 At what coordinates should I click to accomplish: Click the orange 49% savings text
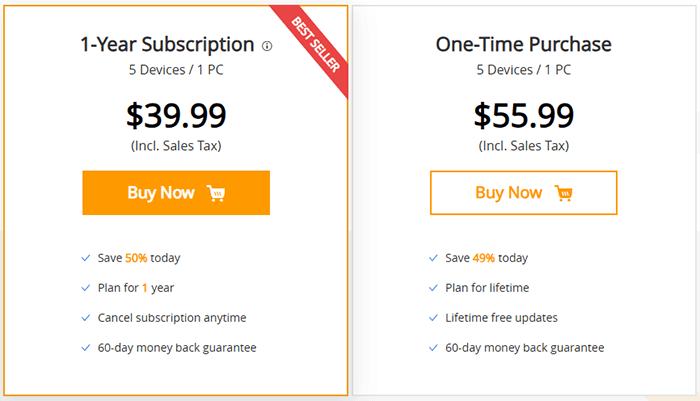pos(483,258)
